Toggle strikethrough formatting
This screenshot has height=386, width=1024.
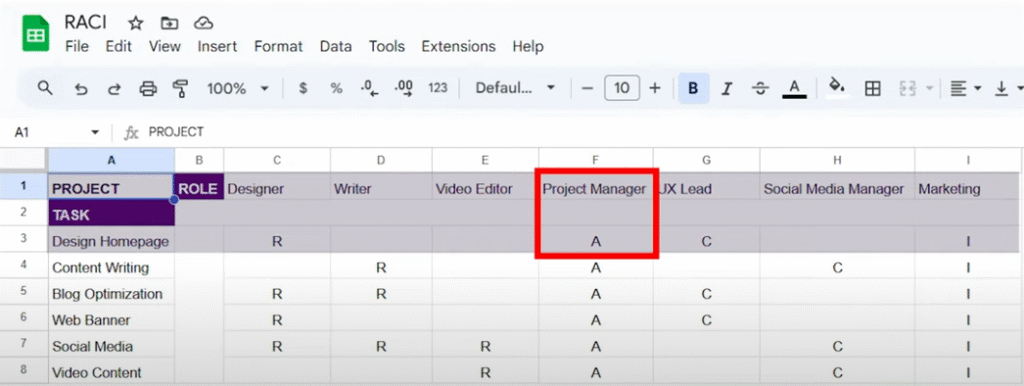coord(760,88)
